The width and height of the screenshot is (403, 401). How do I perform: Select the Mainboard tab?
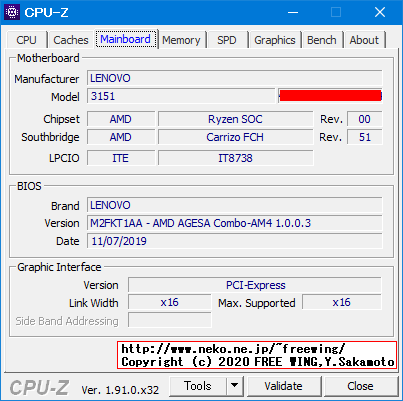tap(126, 39)
